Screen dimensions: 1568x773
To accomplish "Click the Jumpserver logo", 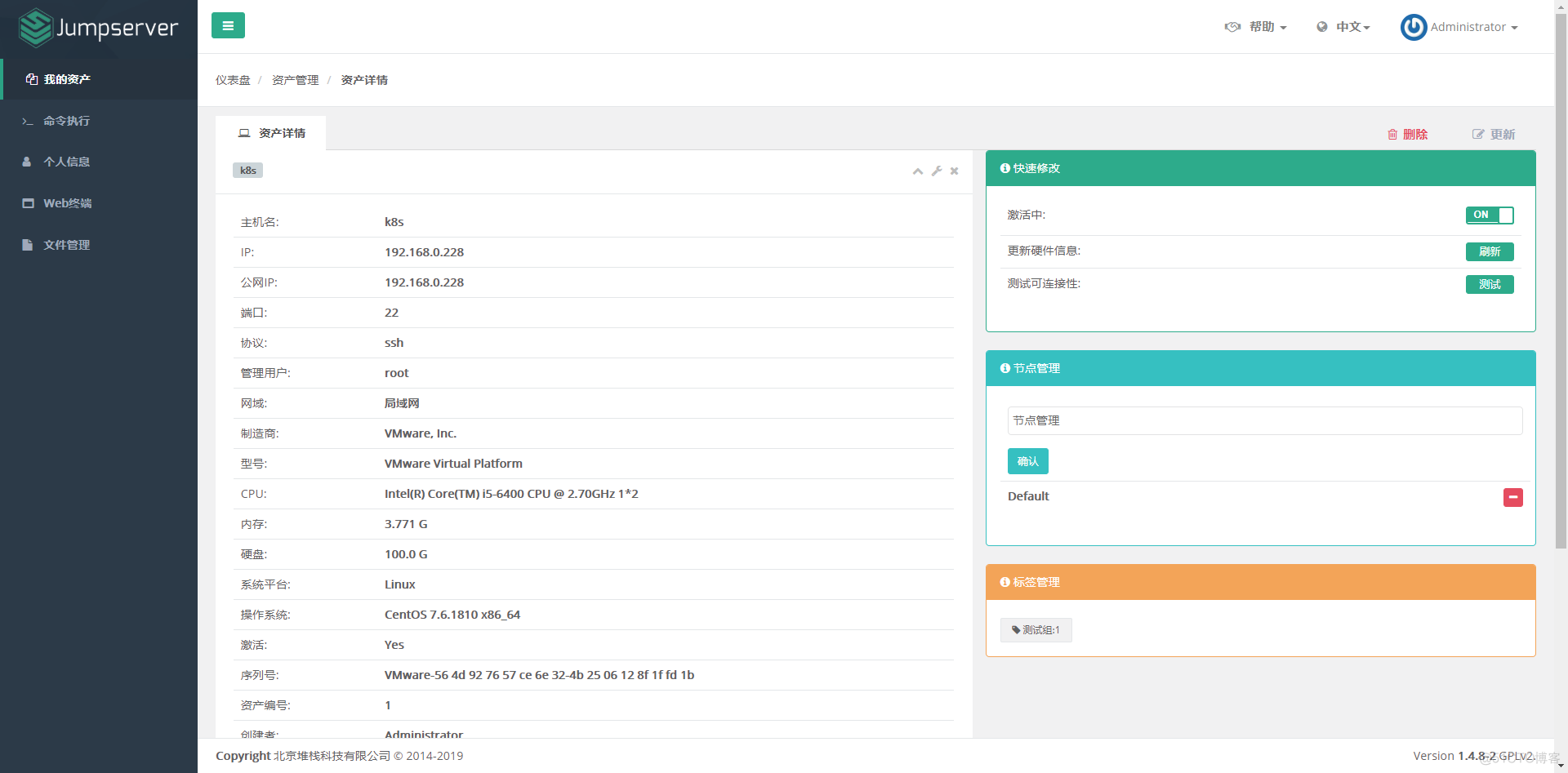I will [99, 28].
